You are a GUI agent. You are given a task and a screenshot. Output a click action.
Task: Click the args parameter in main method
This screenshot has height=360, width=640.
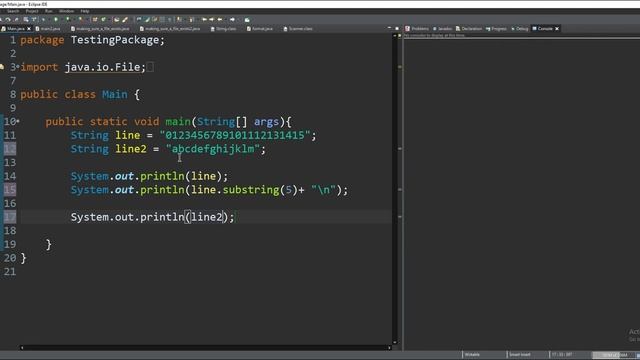pyautogui.click(x=267, y=122)
